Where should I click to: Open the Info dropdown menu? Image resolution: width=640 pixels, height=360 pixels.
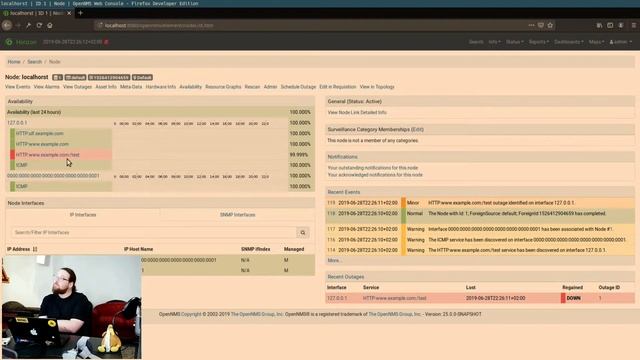click(494, 42)
